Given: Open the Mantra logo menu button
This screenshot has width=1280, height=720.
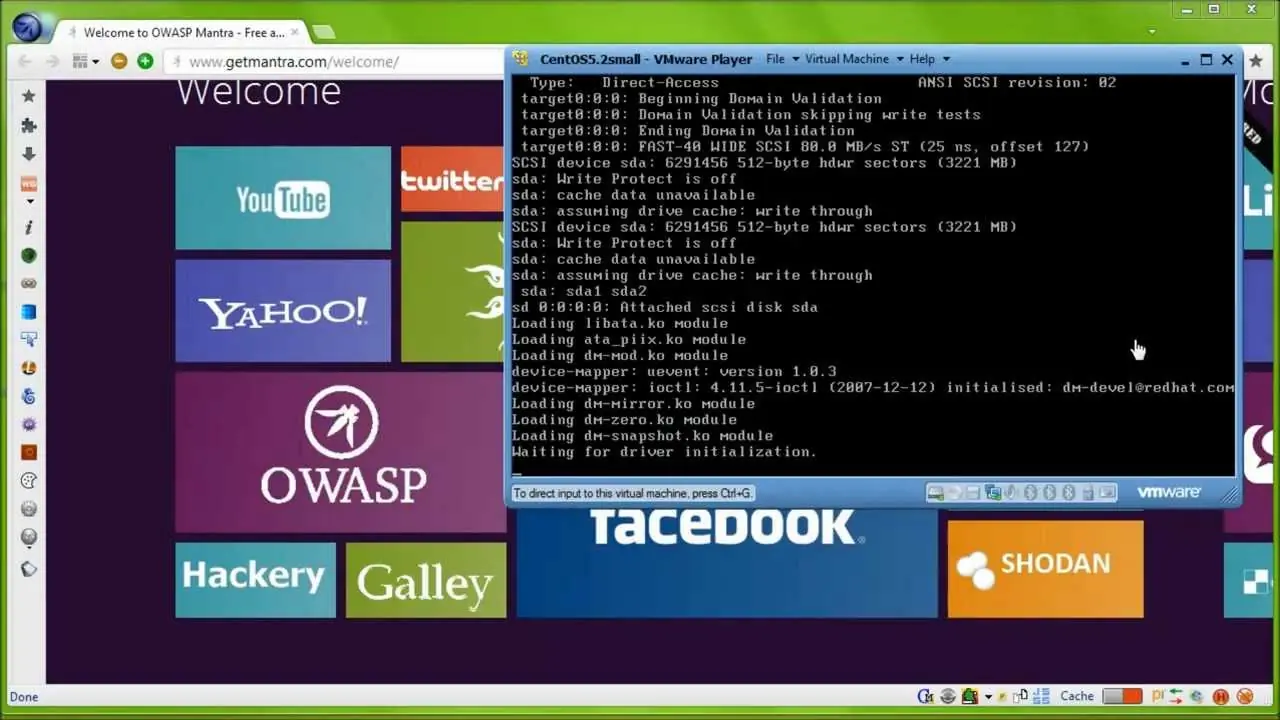Looking at the screenshot, I should (27, 27).
